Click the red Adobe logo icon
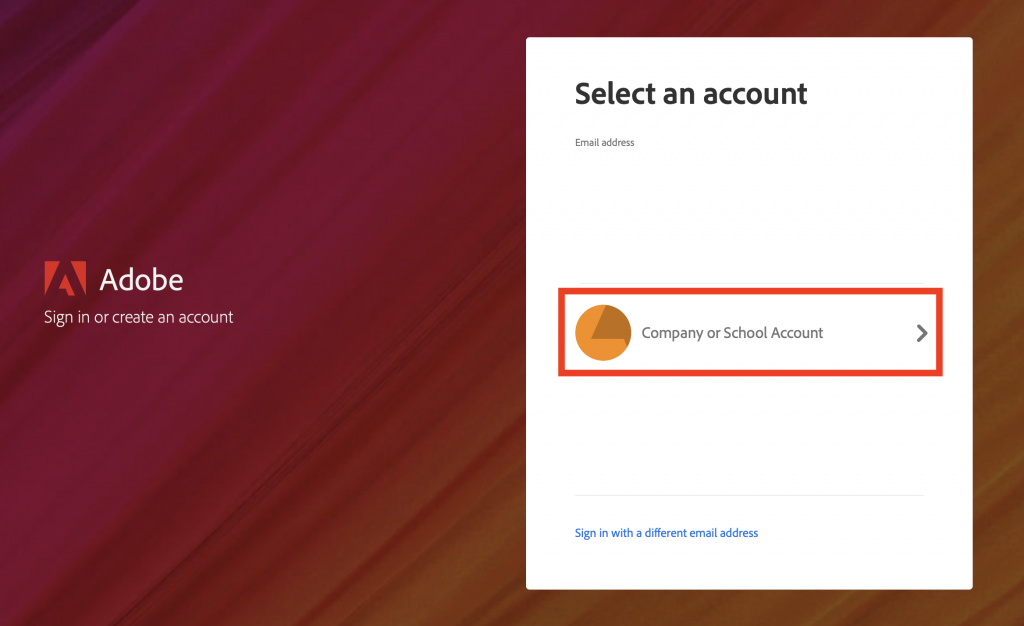 tap(65, 278)
